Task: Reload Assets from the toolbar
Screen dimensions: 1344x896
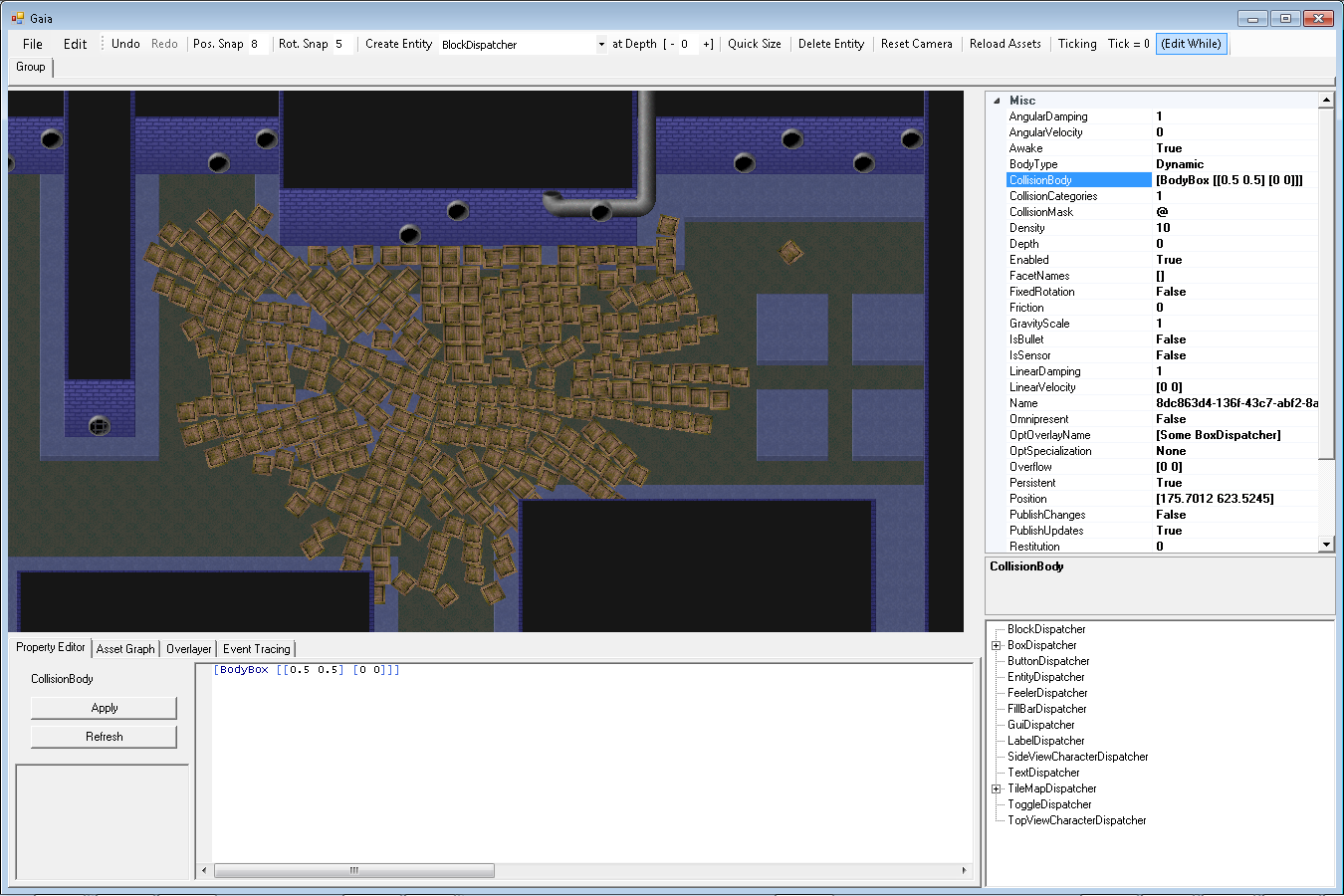Action: coord(1005,44)
